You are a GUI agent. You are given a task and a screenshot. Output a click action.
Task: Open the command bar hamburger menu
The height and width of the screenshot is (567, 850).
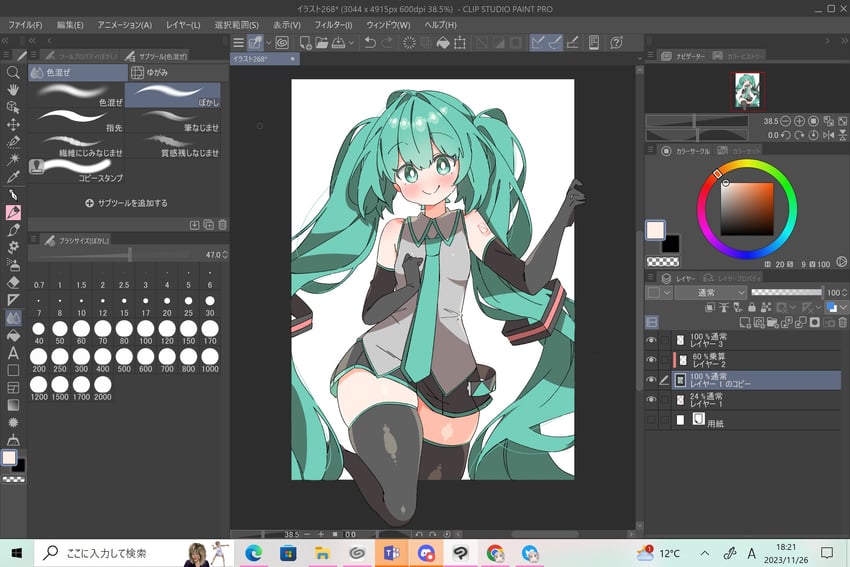(x=238, y=42)
